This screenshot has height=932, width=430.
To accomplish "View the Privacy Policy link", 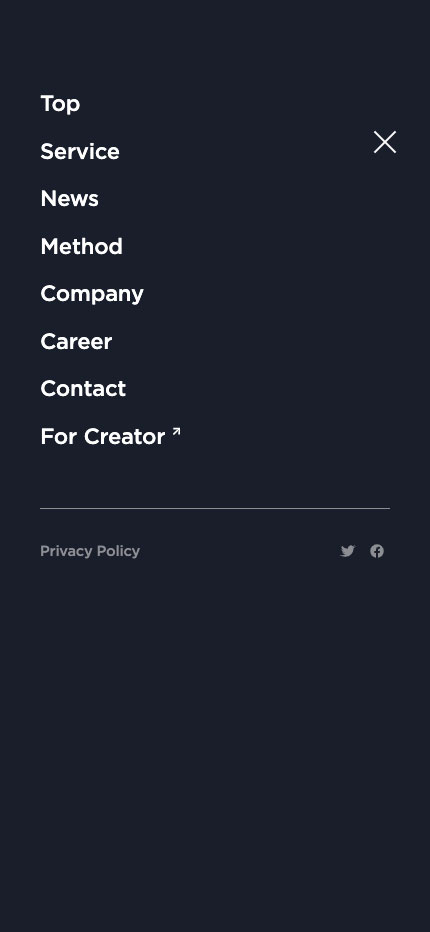I will click(x=90, y=551).
